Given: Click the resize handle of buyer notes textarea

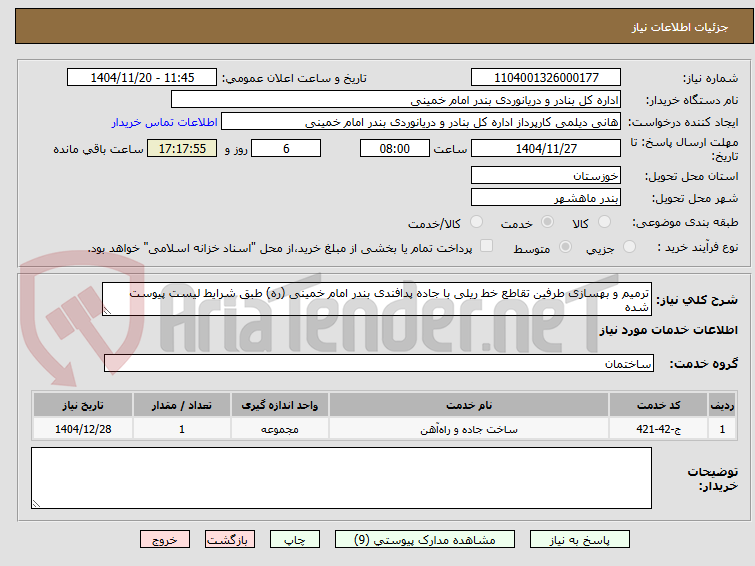Looking at the screenshot, I should pyautogui.click(x=37, y=504).
